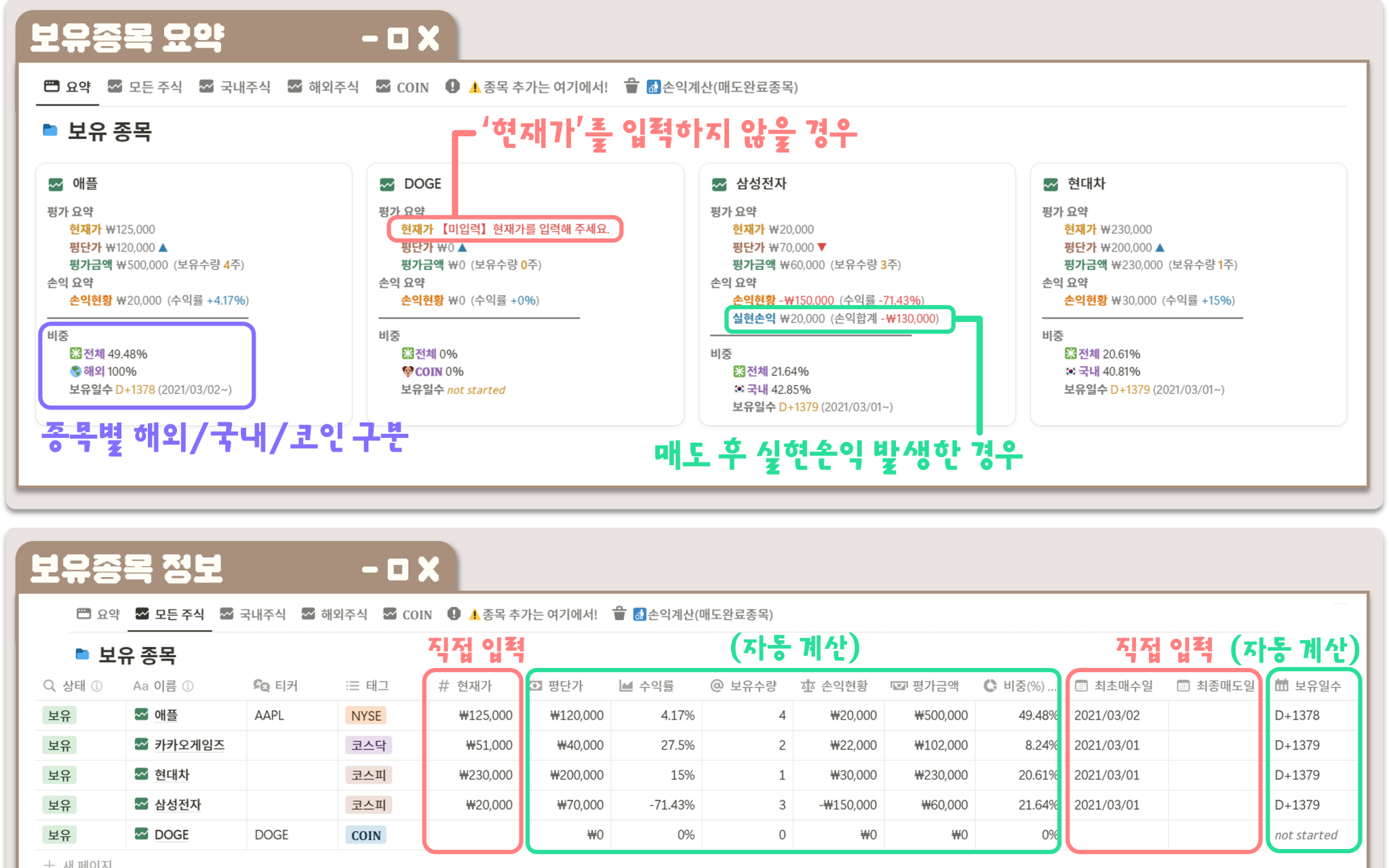Open the 애플 card title
Screen dimensions: 1389x868
click(x=85, y=184)
